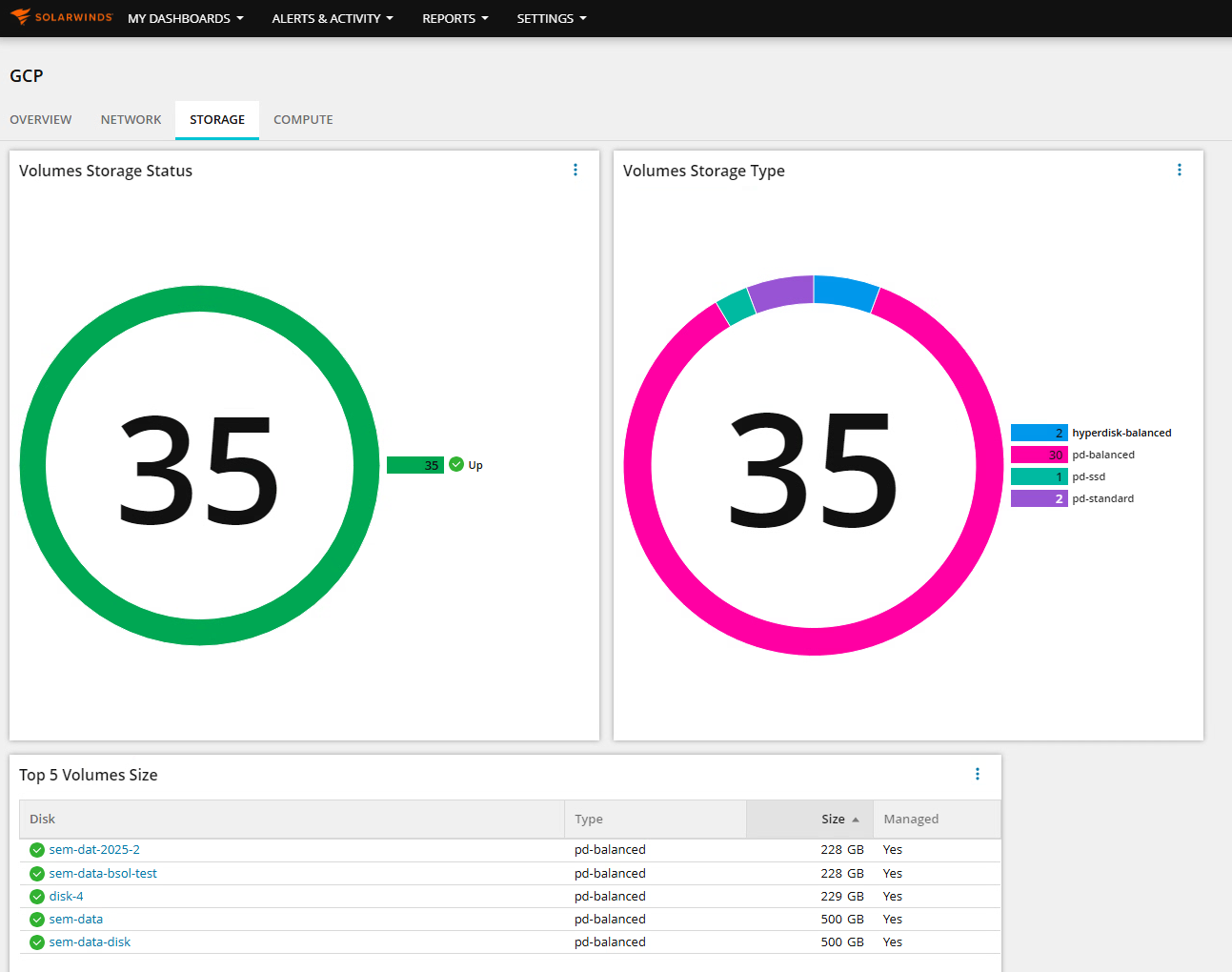The width and height of the screenshot is (1232, 972).
Task: Select blue hyperdisk-balanced legend swatch
Action: pyautogui.click(x=1040, y=433)
